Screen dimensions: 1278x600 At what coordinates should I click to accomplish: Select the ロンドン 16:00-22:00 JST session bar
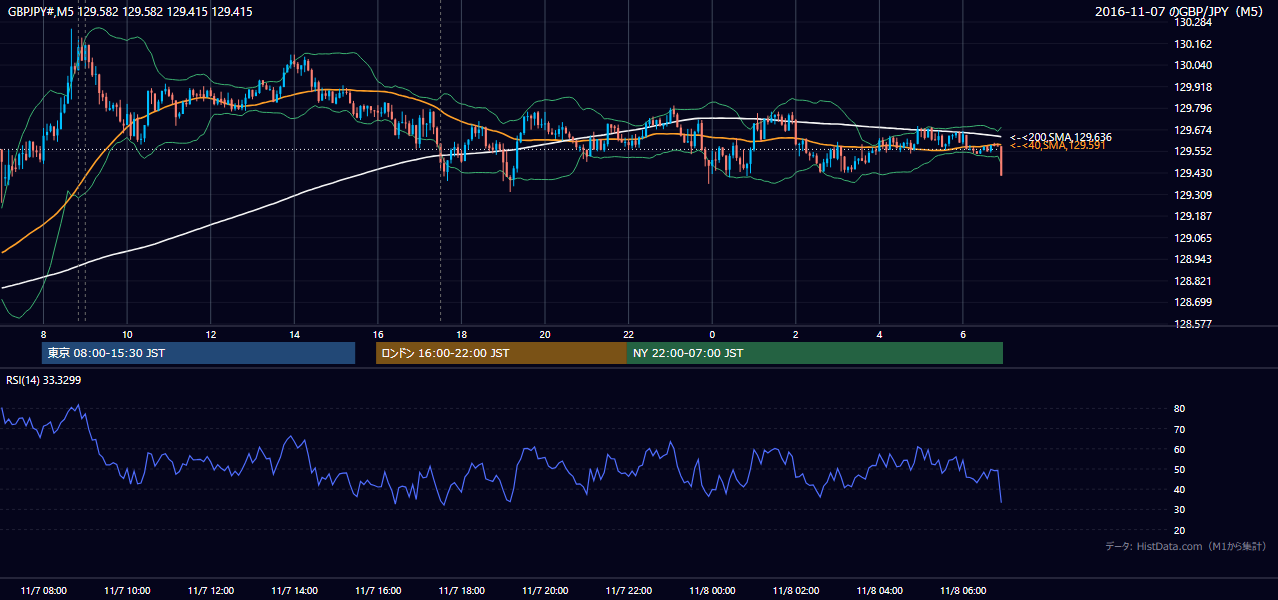pyautogui.click(x=501, y=353)
